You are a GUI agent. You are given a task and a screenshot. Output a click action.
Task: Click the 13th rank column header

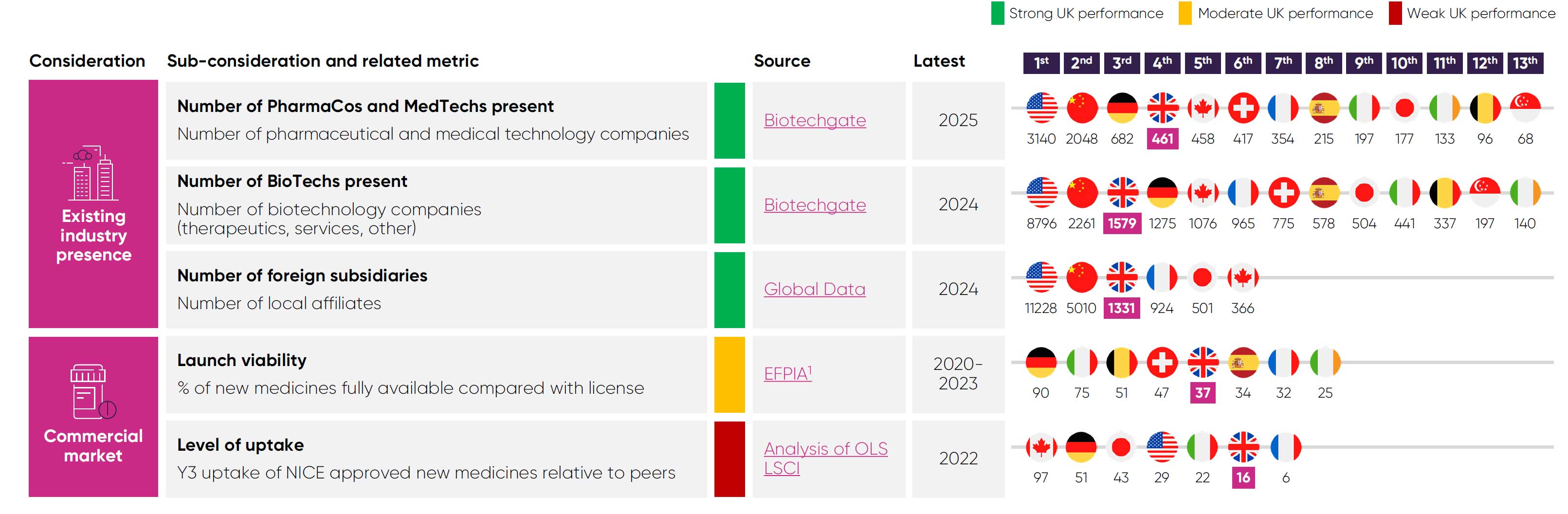click(x=1525, y=63)
